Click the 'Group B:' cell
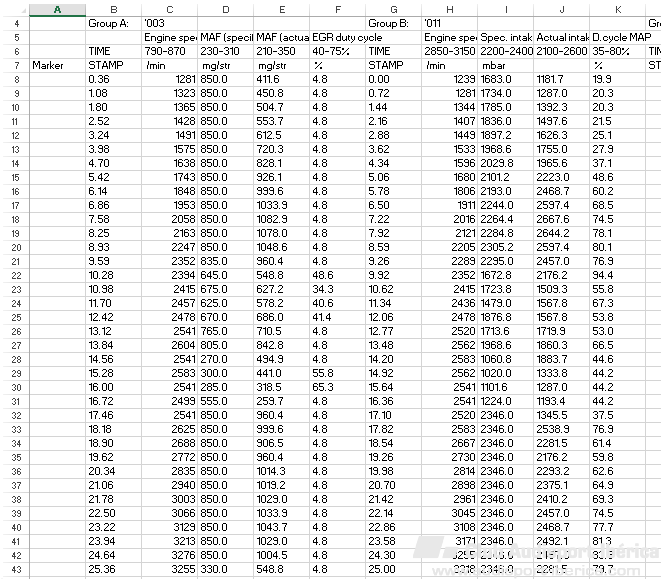The width and height of the screenshot is (661, 579). coord(392,22)
